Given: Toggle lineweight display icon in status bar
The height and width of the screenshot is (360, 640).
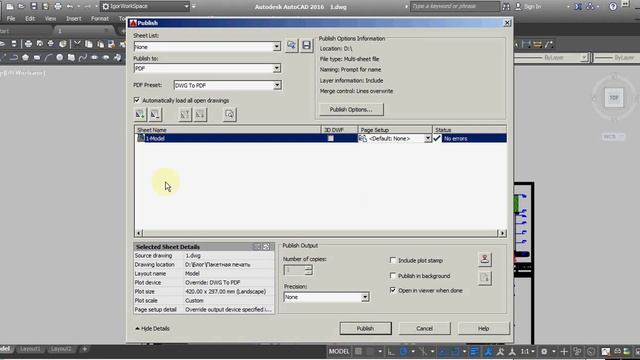Looking at the screenshot, I should [474, 351].
